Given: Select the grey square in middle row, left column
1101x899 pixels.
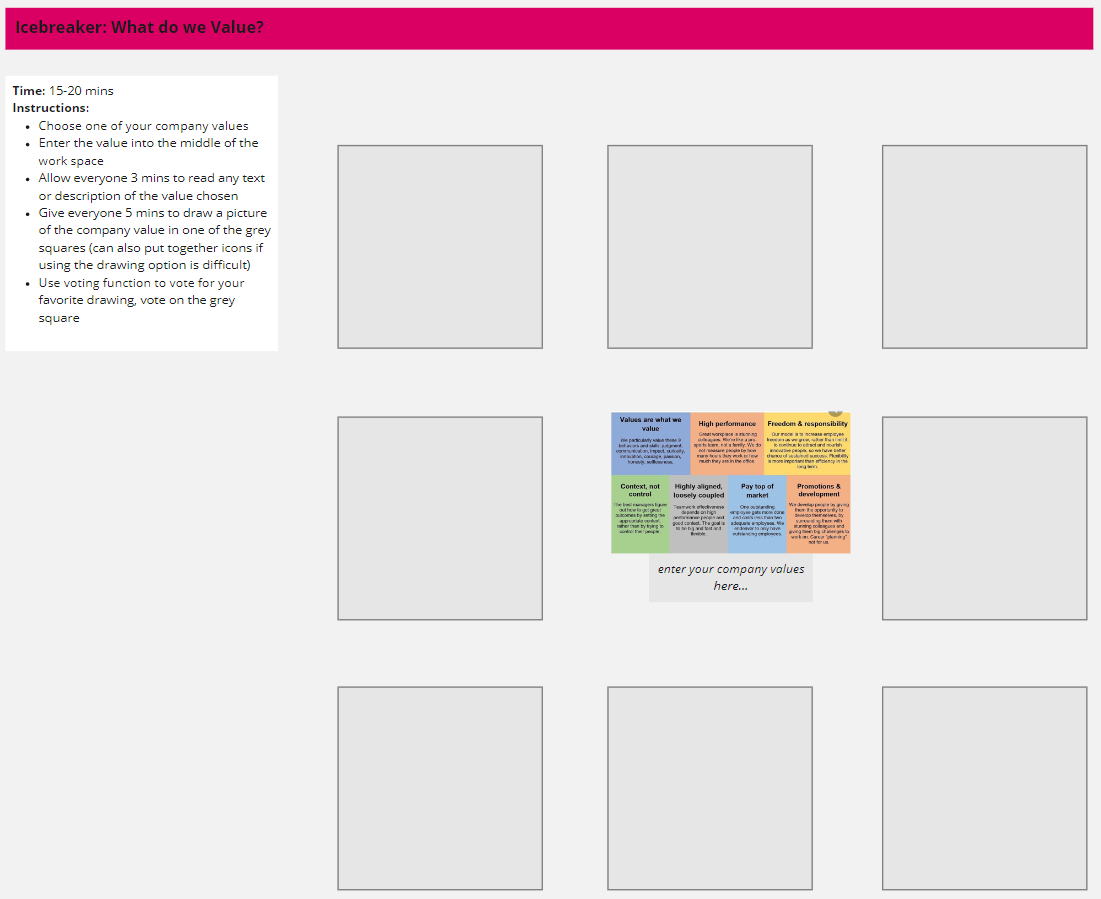Looking at the screenshot, I should [440, 518].
